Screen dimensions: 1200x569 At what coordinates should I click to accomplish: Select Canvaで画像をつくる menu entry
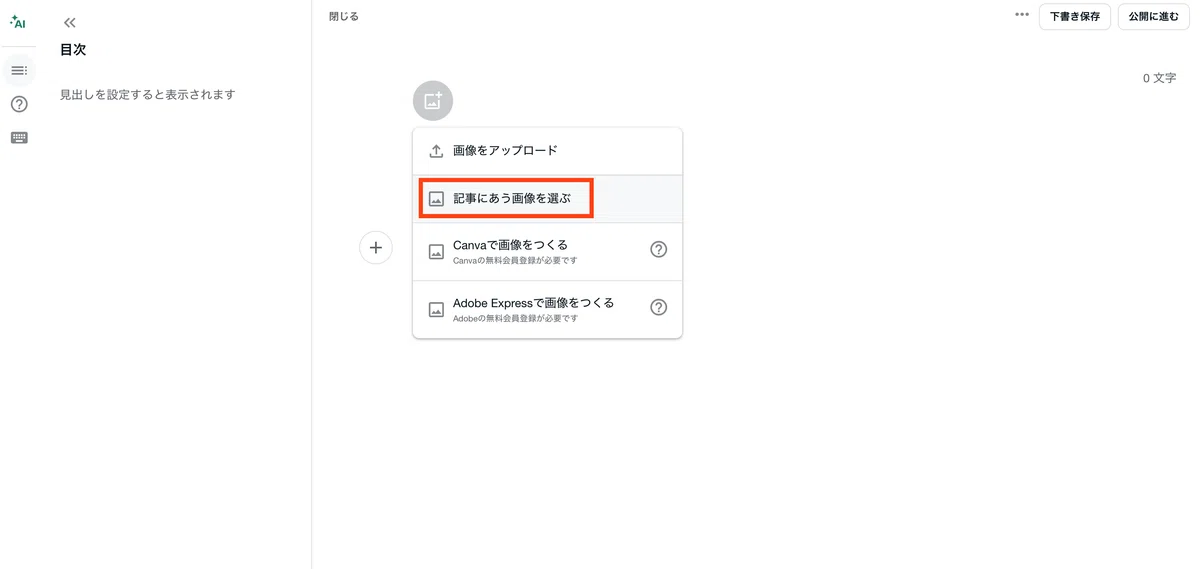click(x=547, y=252)
